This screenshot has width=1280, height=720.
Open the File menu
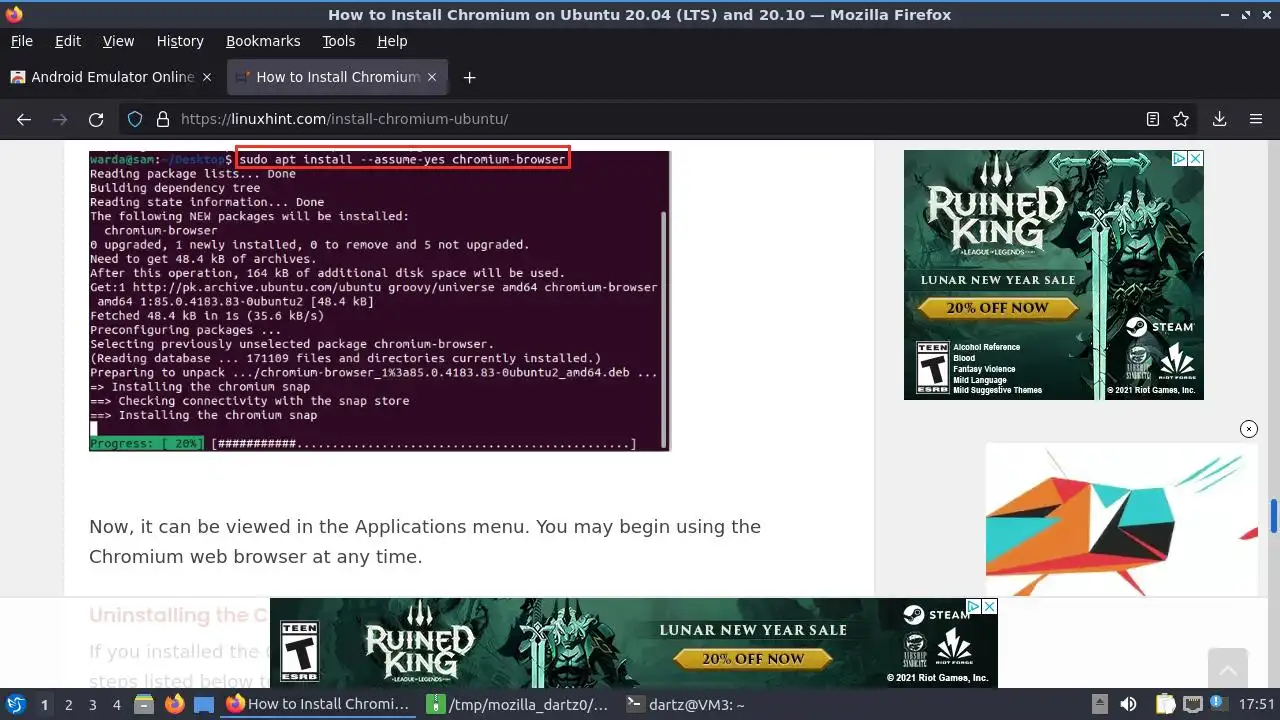[x=21, y=41]
